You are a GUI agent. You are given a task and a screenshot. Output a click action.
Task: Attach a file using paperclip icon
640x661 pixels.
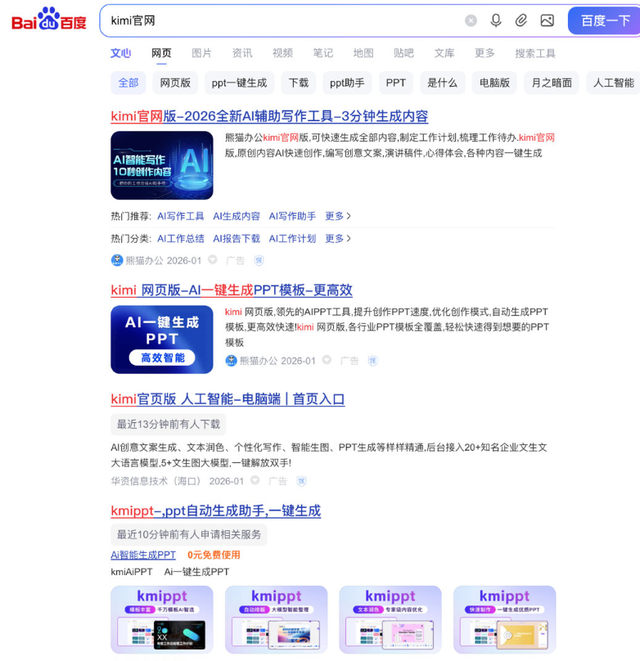521,20
